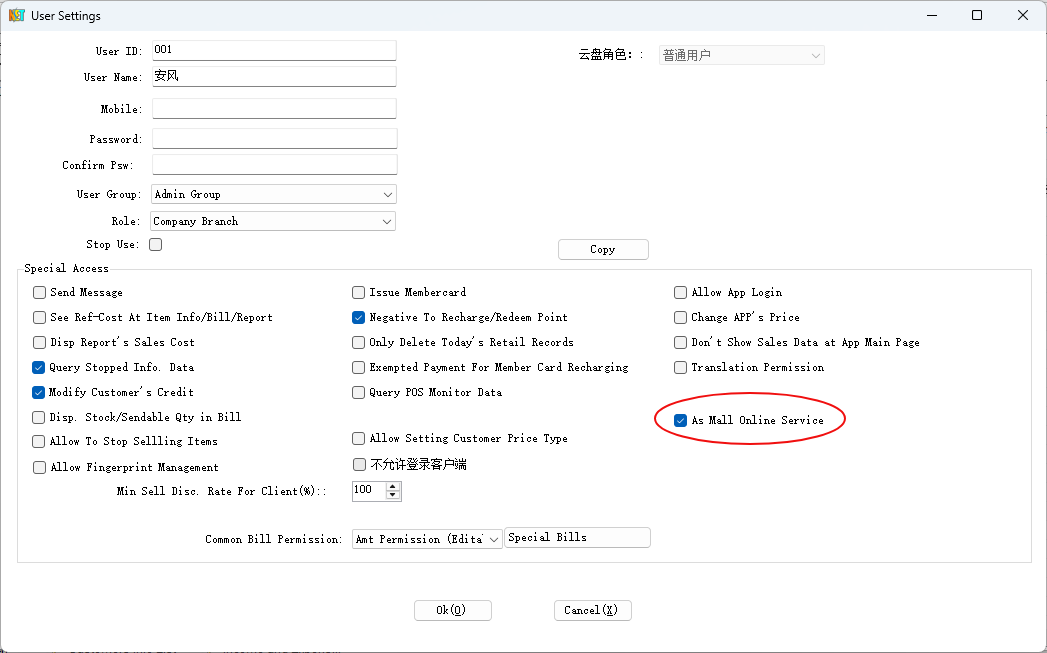Disable Negative To Recharge/Redeem Point
Screen dimensions: 1047x653
pyautogui.click(x=359, y=318)
